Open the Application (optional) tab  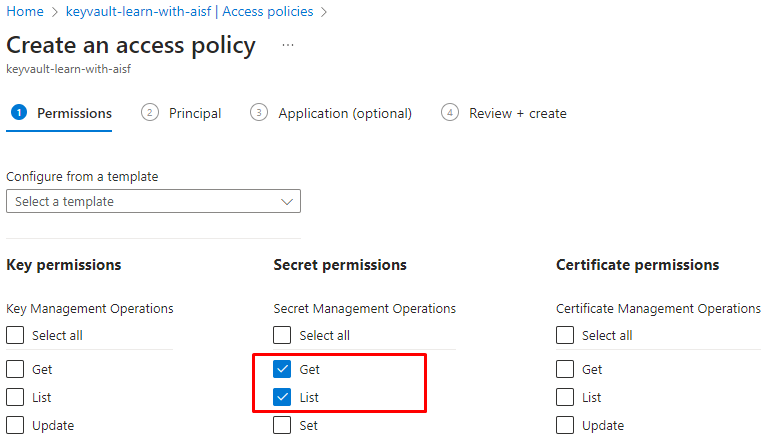click(344, 113)
